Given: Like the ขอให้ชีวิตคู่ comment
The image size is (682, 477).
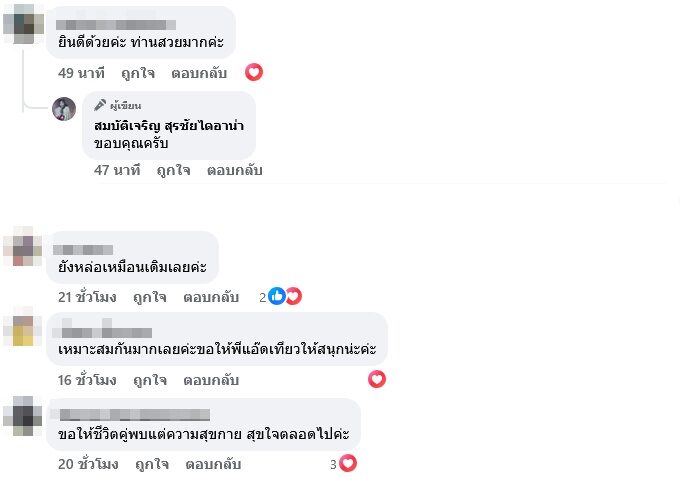Looking at the screenshot, I should tap(151, 464).
